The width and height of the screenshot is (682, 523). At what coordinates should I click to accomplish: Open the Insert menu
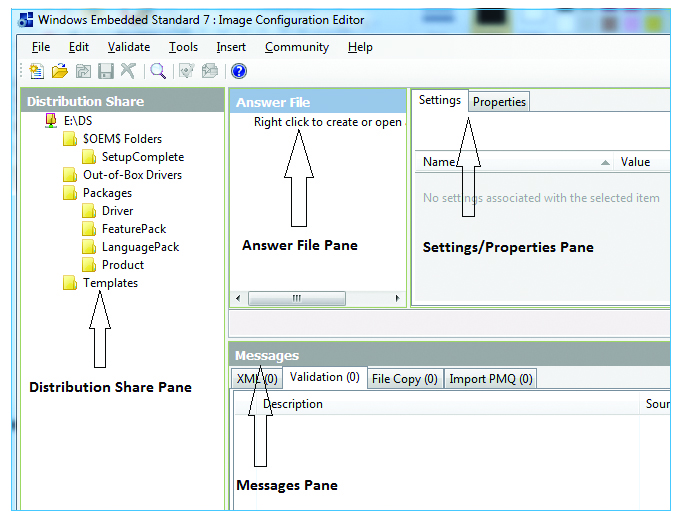[x=231, y=47]
